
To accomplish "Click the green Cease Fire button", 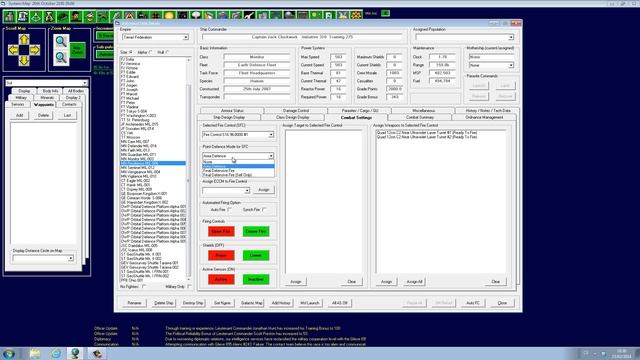I will pyautogui.click(x=256, y=231).
